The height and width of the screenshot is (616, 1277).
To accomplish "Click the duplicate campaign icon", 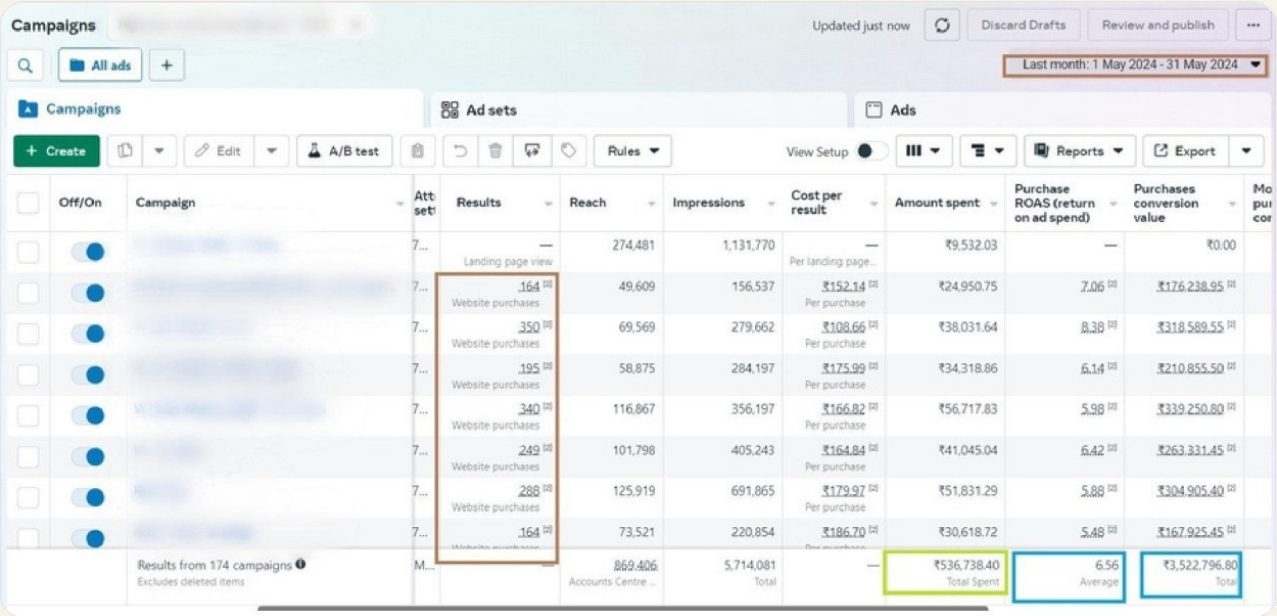I will [x=125, y=151].
